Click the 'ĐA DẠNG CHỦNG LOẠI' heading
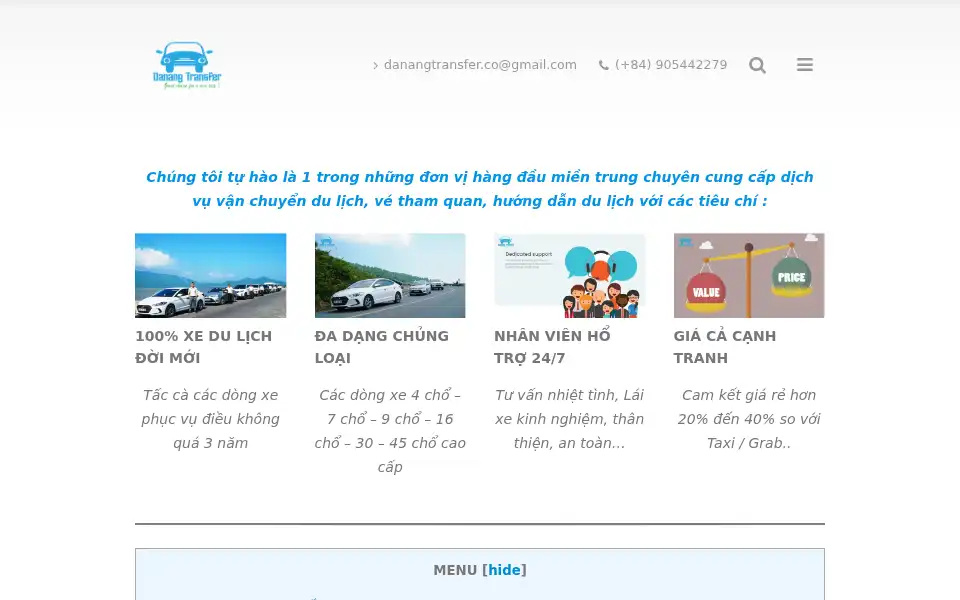Viewport: 960px width, 600px height. click(381, 347)
